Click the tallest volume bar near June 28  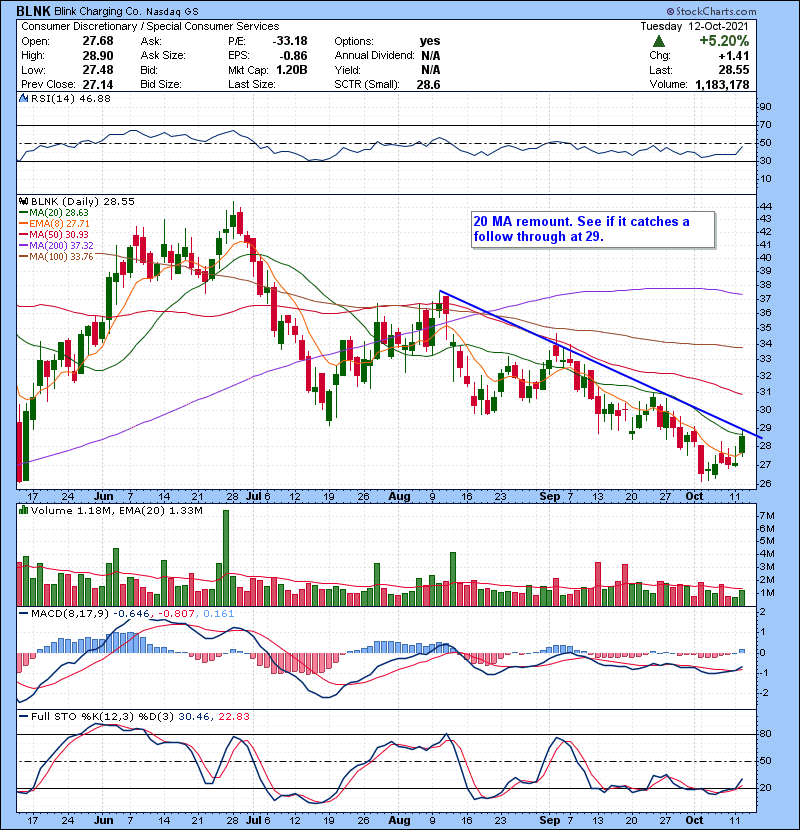(x=226, y=558)
